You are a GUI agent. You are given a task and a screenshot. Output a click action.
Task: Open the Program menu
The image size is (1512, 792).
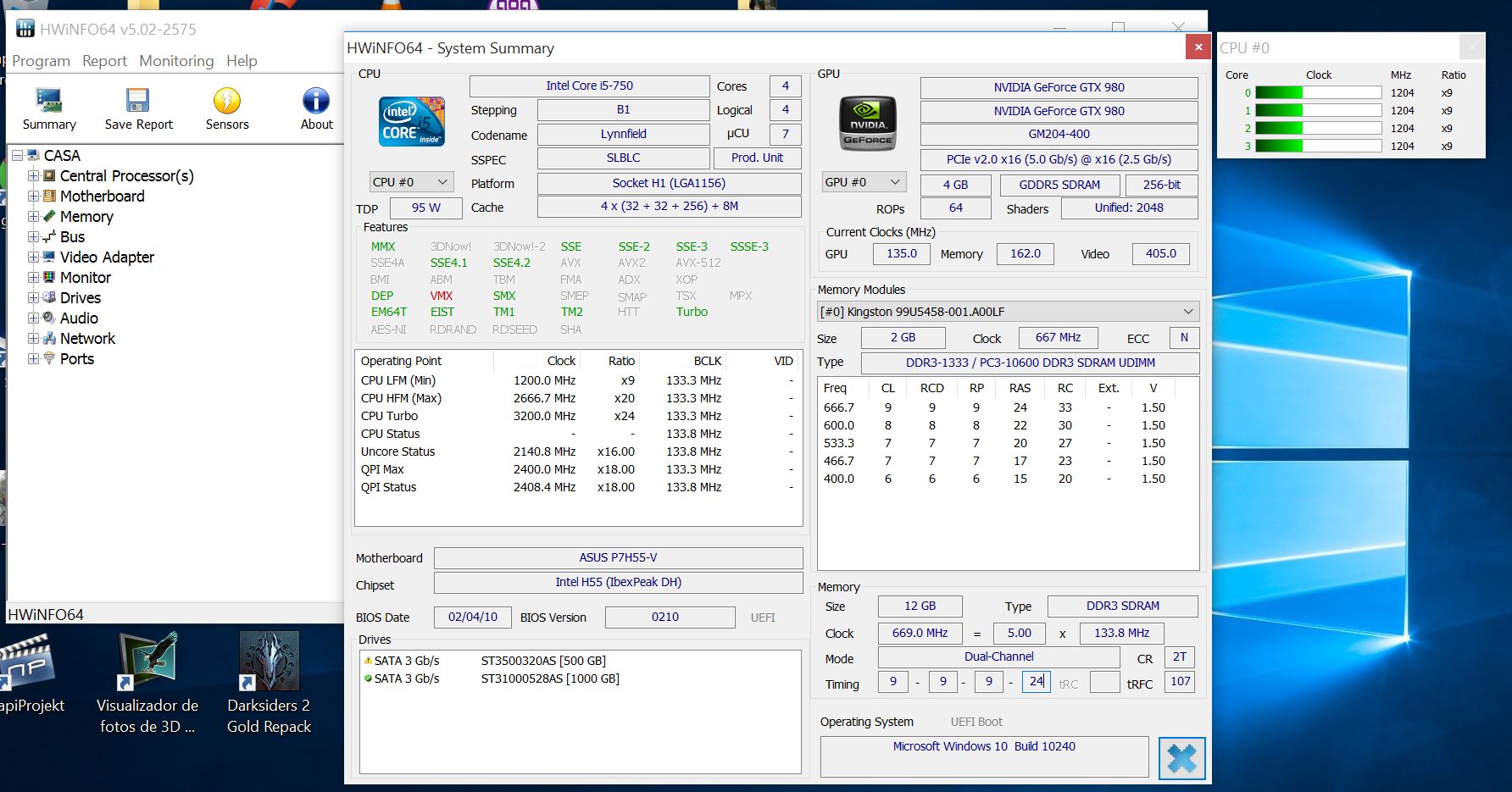(x=41, y=61)
